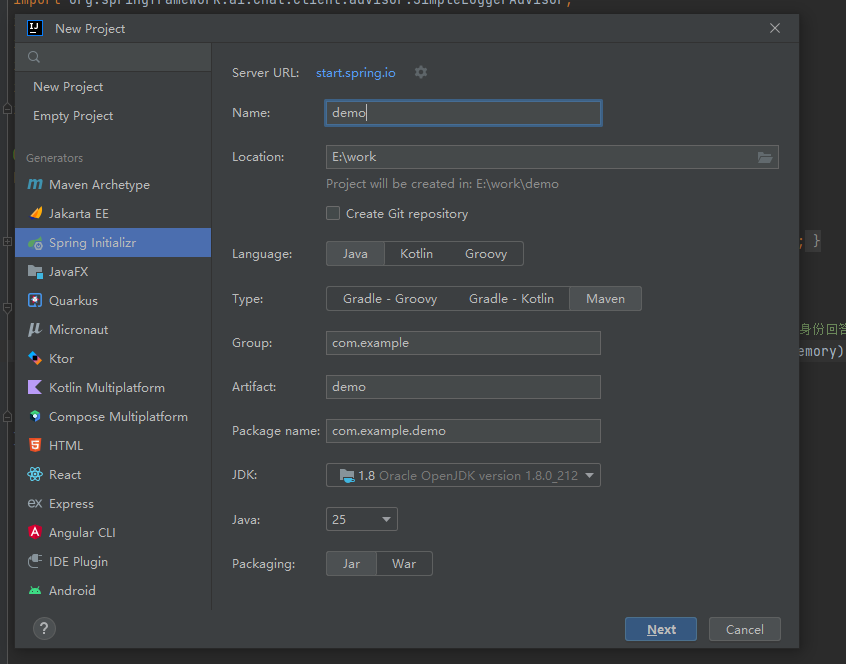The width and height of the screenshot is (846, 664).
Task: Click the Generators section header
Action: coord(54,158)
